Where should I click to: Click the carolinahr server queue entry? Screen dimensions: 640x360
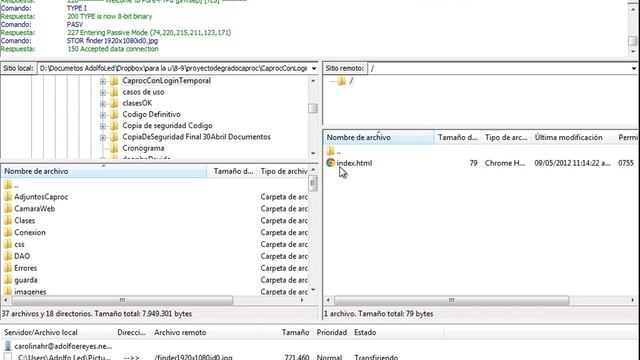click(x=63, y=346)
